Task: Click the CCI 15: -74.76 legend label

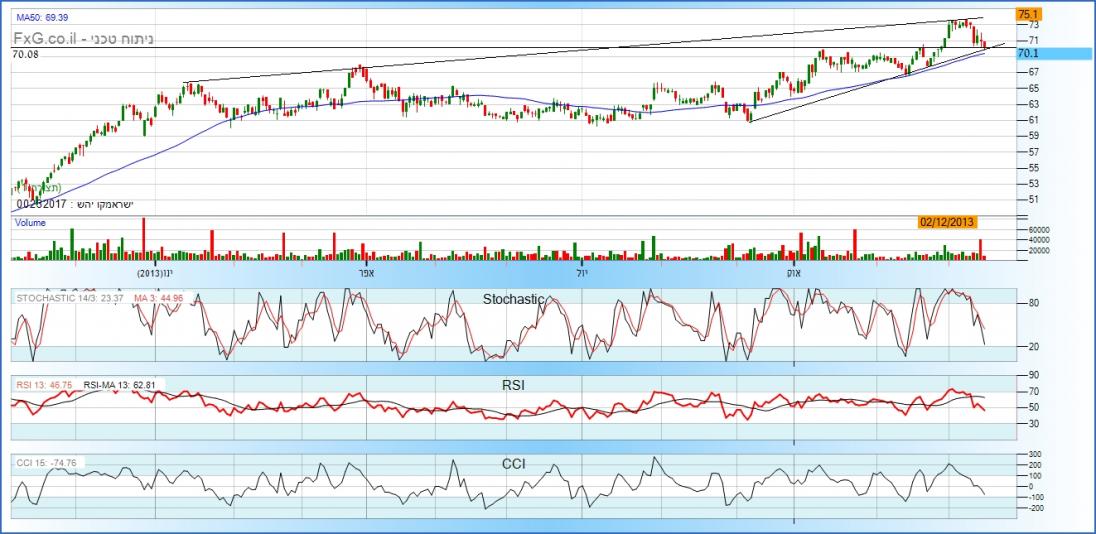Action: [48, 462]
